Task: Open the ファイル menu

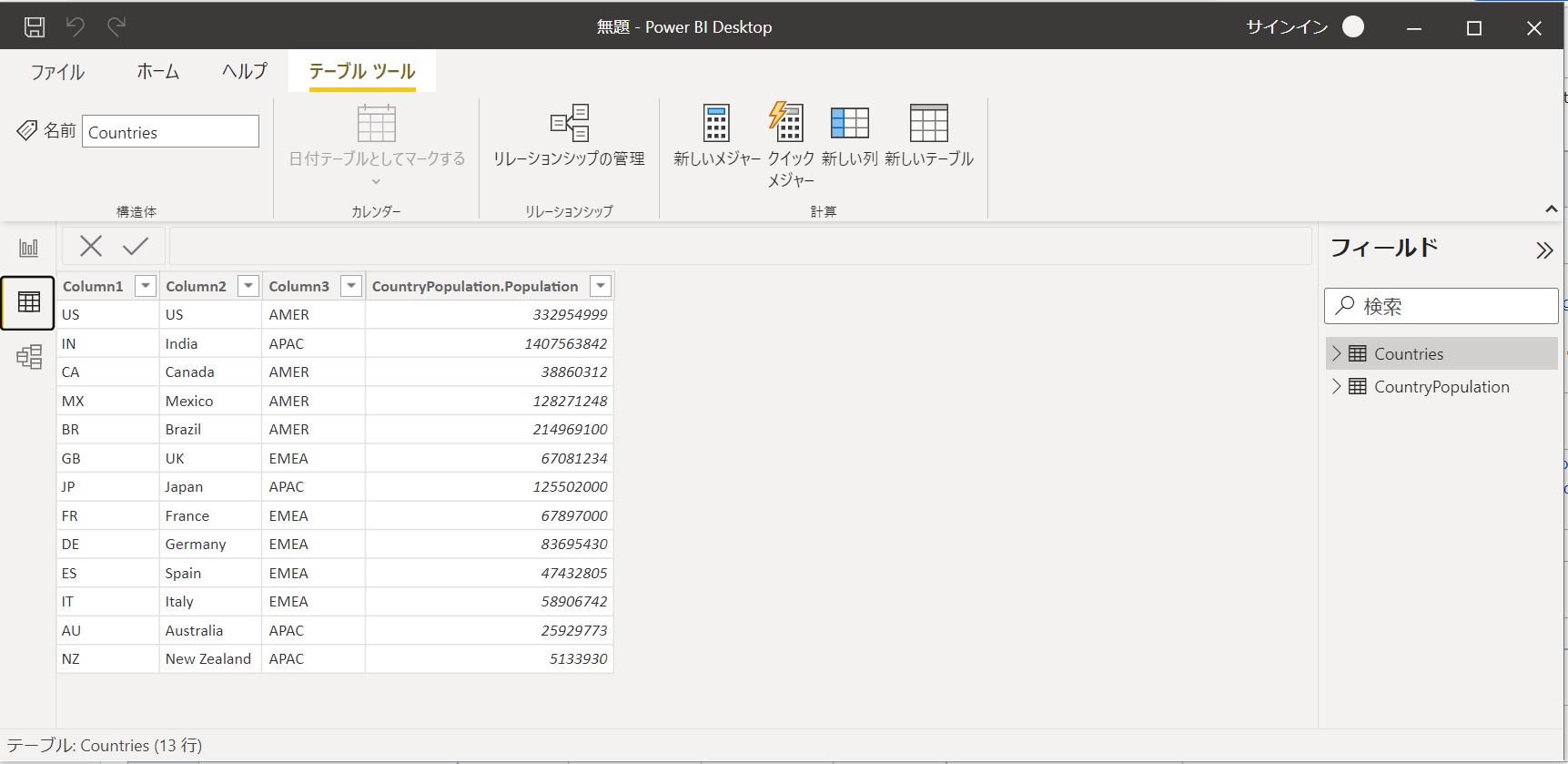Action: (x=57, y=72)
